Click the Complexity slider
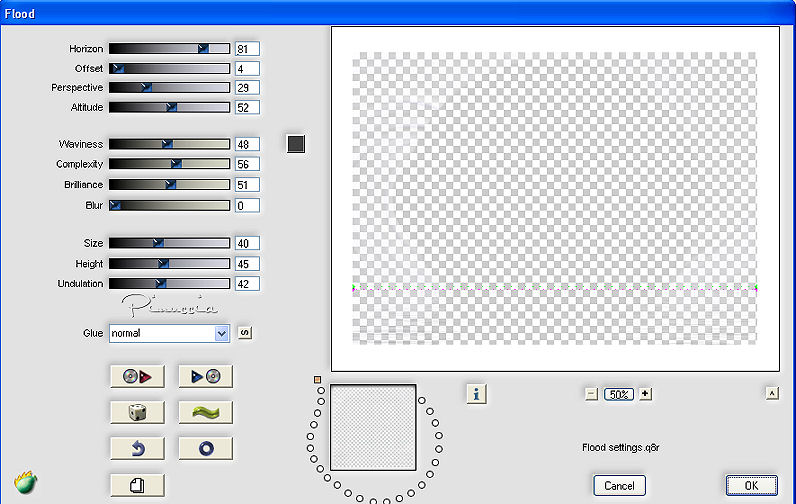This screenshot has height=504, width=796. (170, 164)
